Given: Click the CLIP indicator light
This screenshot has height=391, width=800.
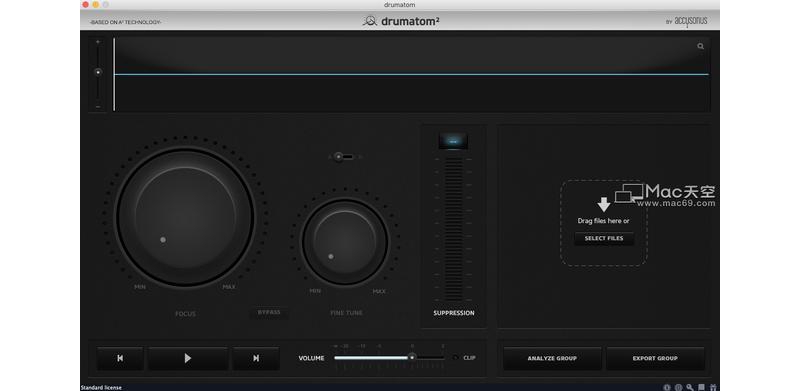Looking at the screenshot, I should coord(456,357).
